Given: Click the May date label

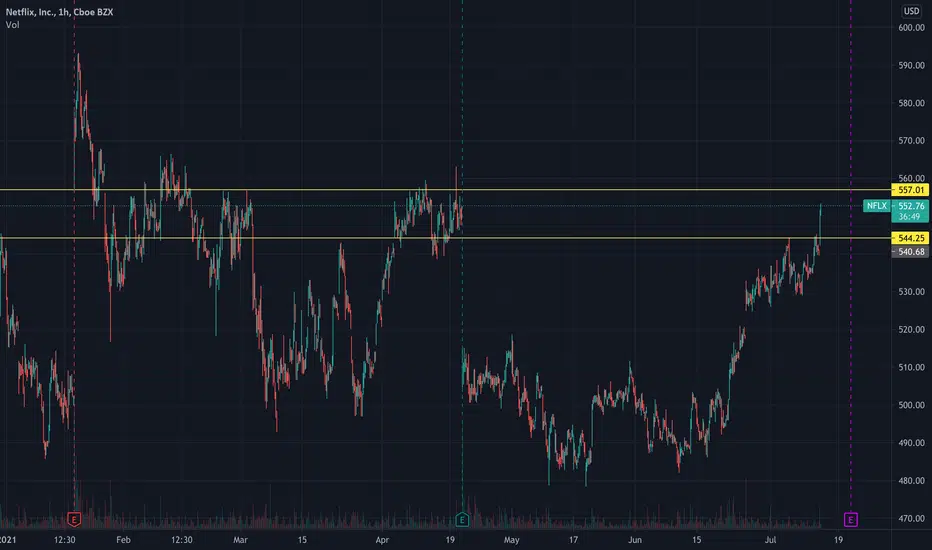Looking at the screenshot, I should pyautogui.click(x=511, y=540).
